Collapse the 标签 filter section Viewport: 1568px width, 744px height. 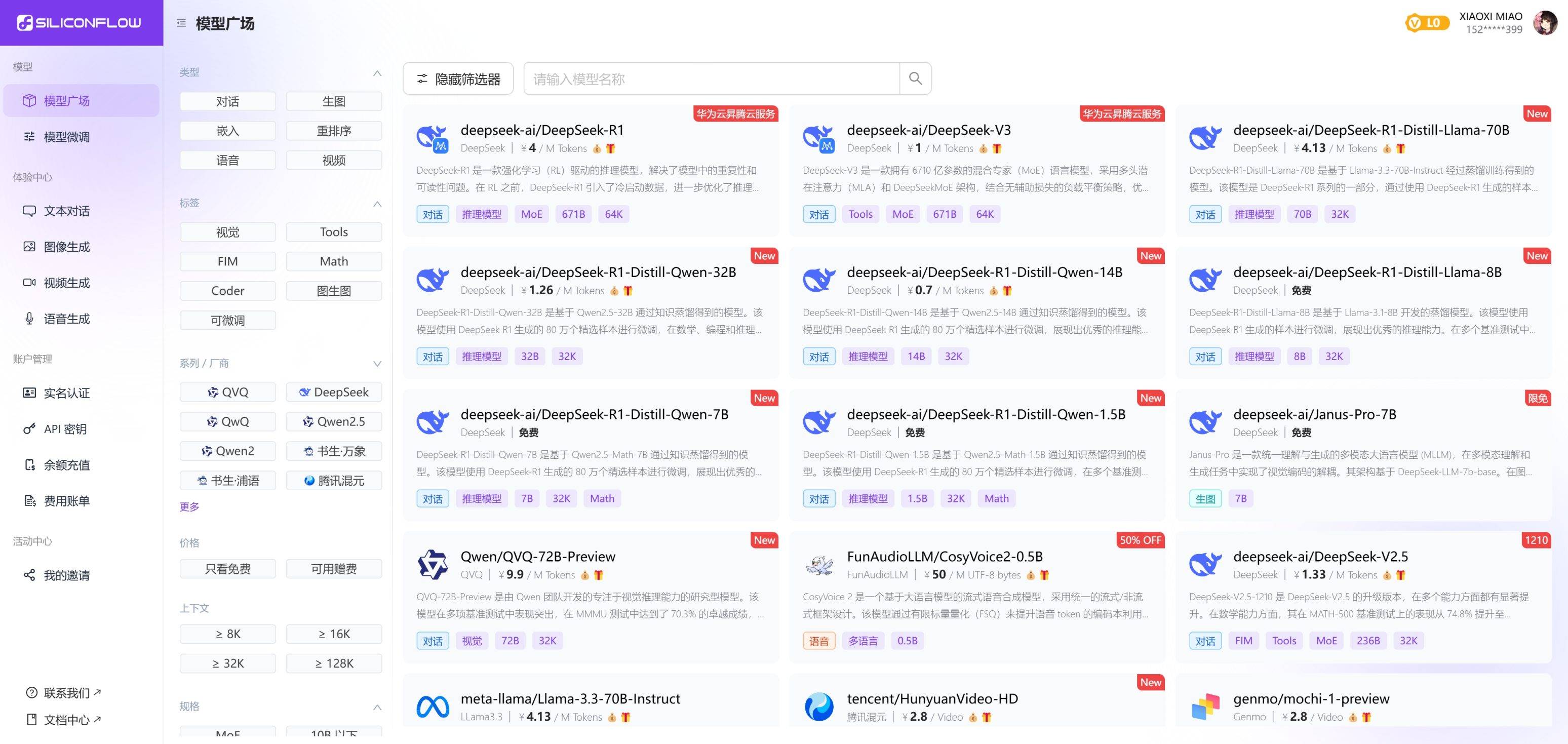pos(377,204)
